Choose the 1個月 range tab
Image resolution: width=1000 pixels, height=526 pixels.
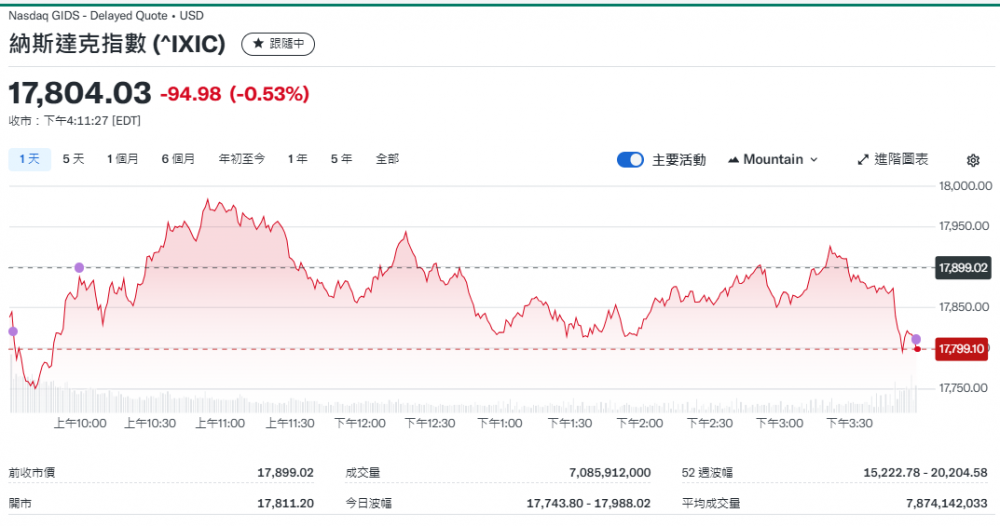coord(123,159)
